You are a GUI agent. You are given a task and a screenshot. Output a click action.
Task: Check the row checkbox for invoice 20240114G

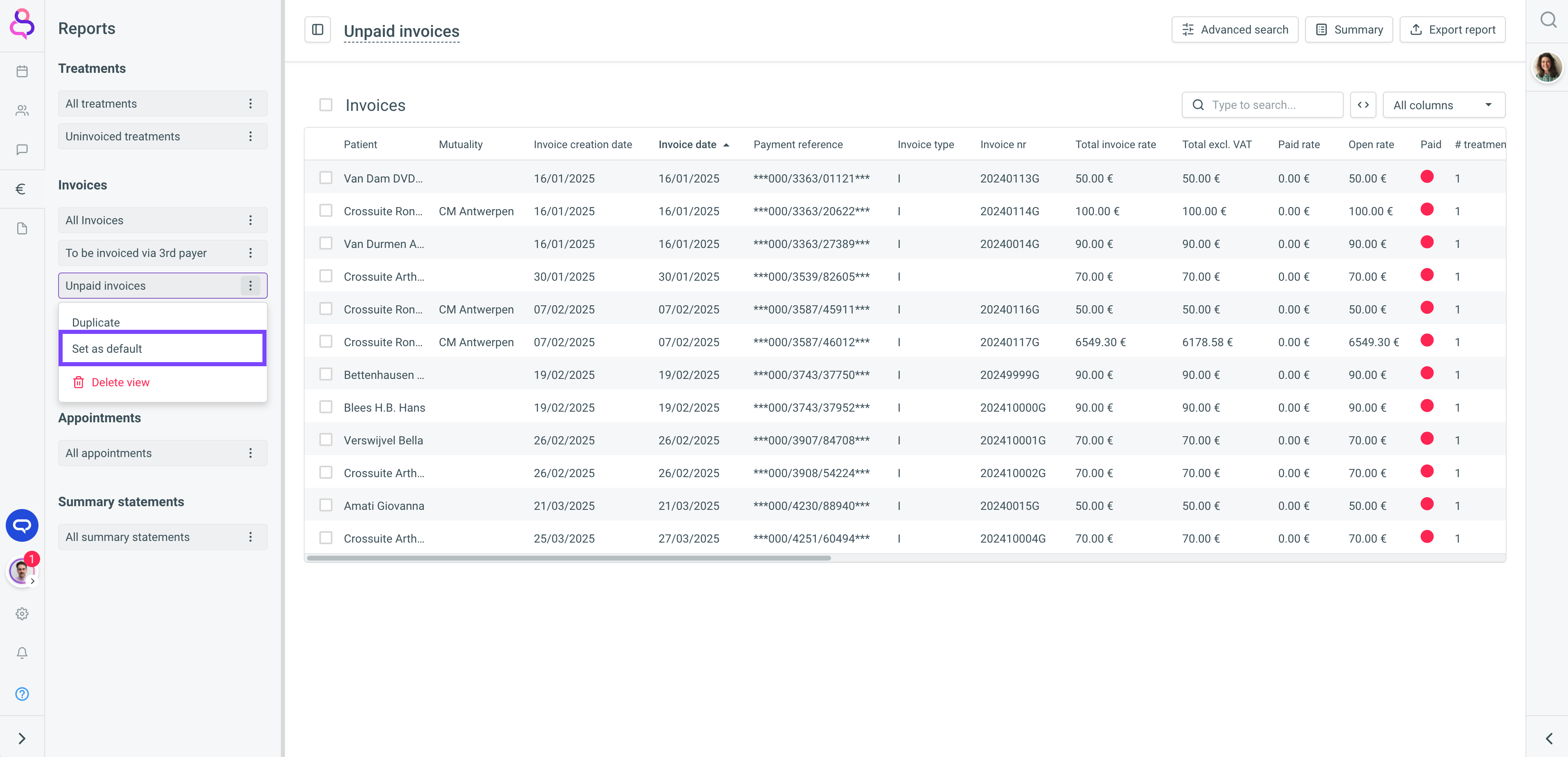click(325, 211)
